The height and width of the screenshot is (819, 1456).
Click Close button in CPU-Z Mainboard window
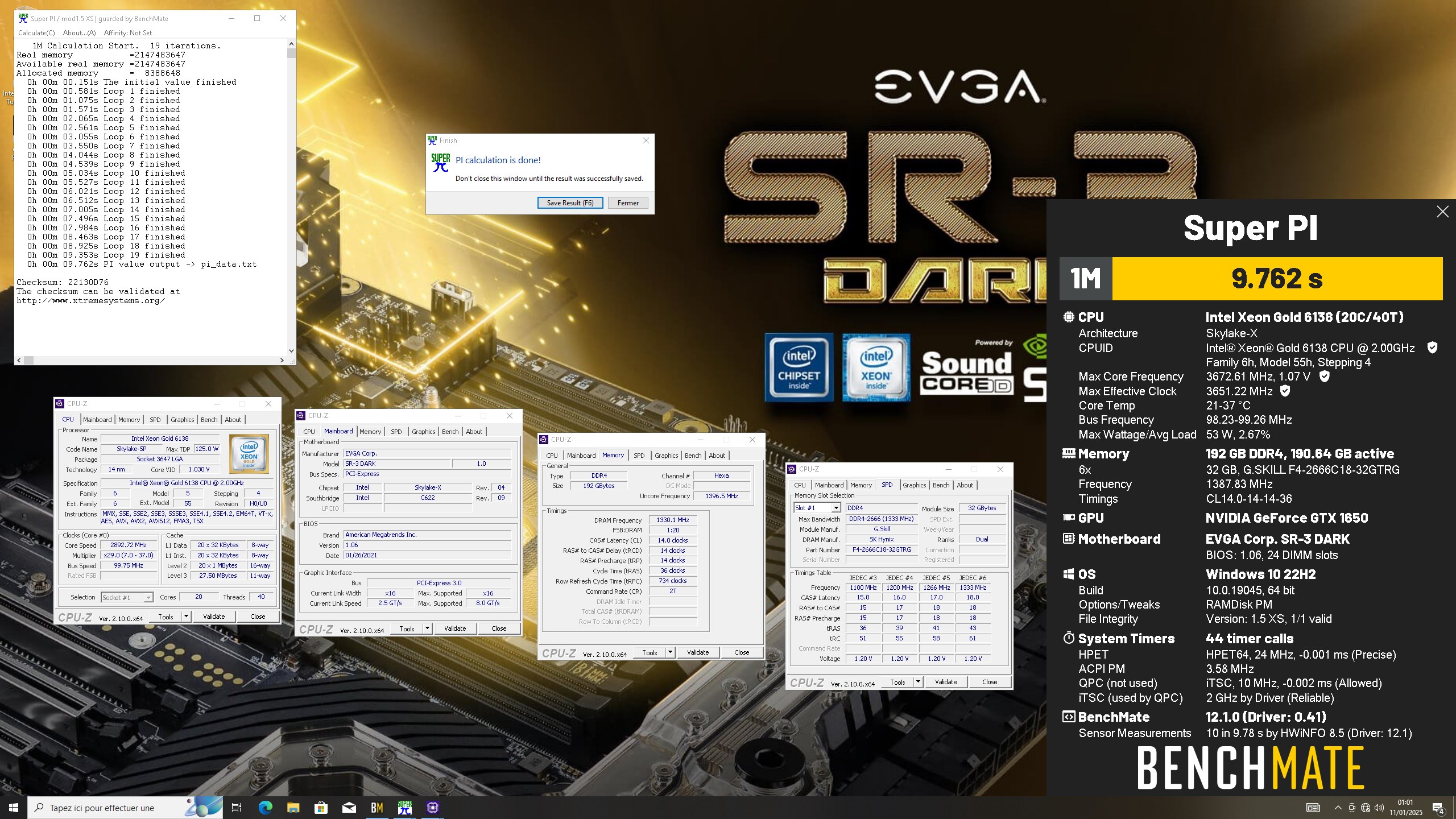click(499, 628)
